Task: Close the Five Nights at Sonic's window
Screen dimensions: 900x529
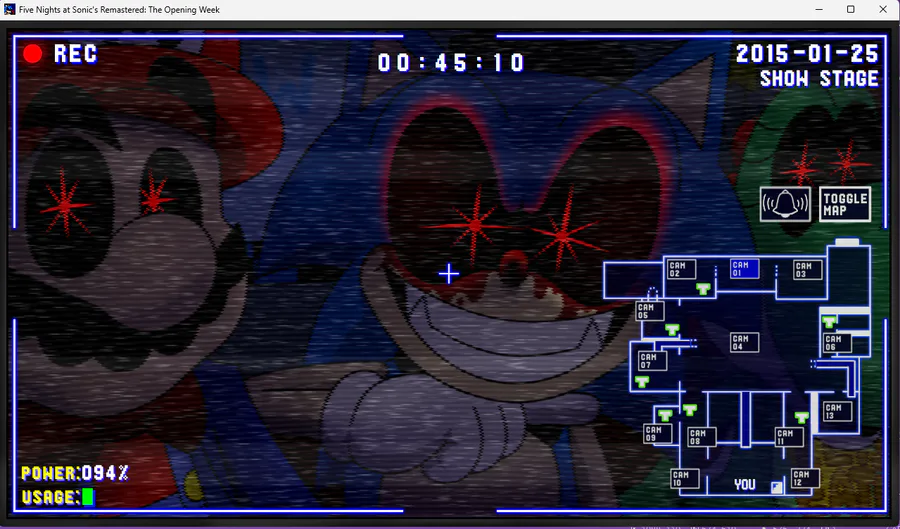Action: click(x=883, y=9)
